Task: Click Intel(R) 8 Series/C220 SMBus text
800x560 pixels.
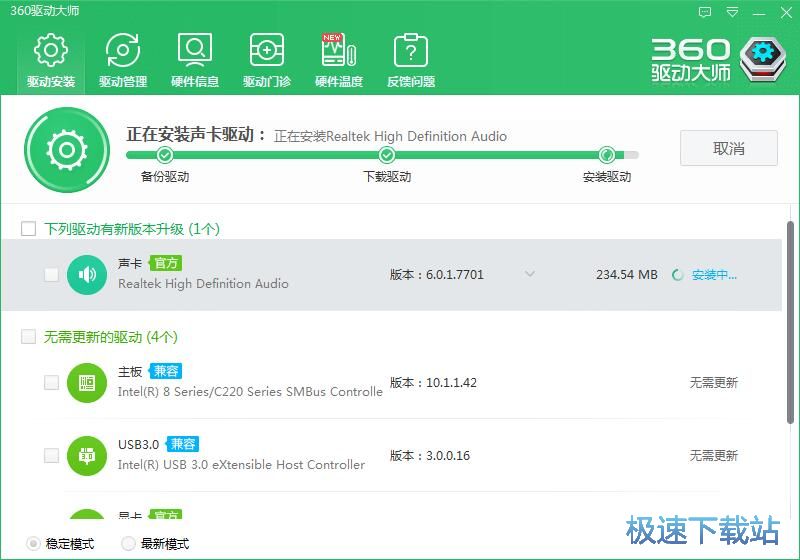Action: (x=250, y=392)
